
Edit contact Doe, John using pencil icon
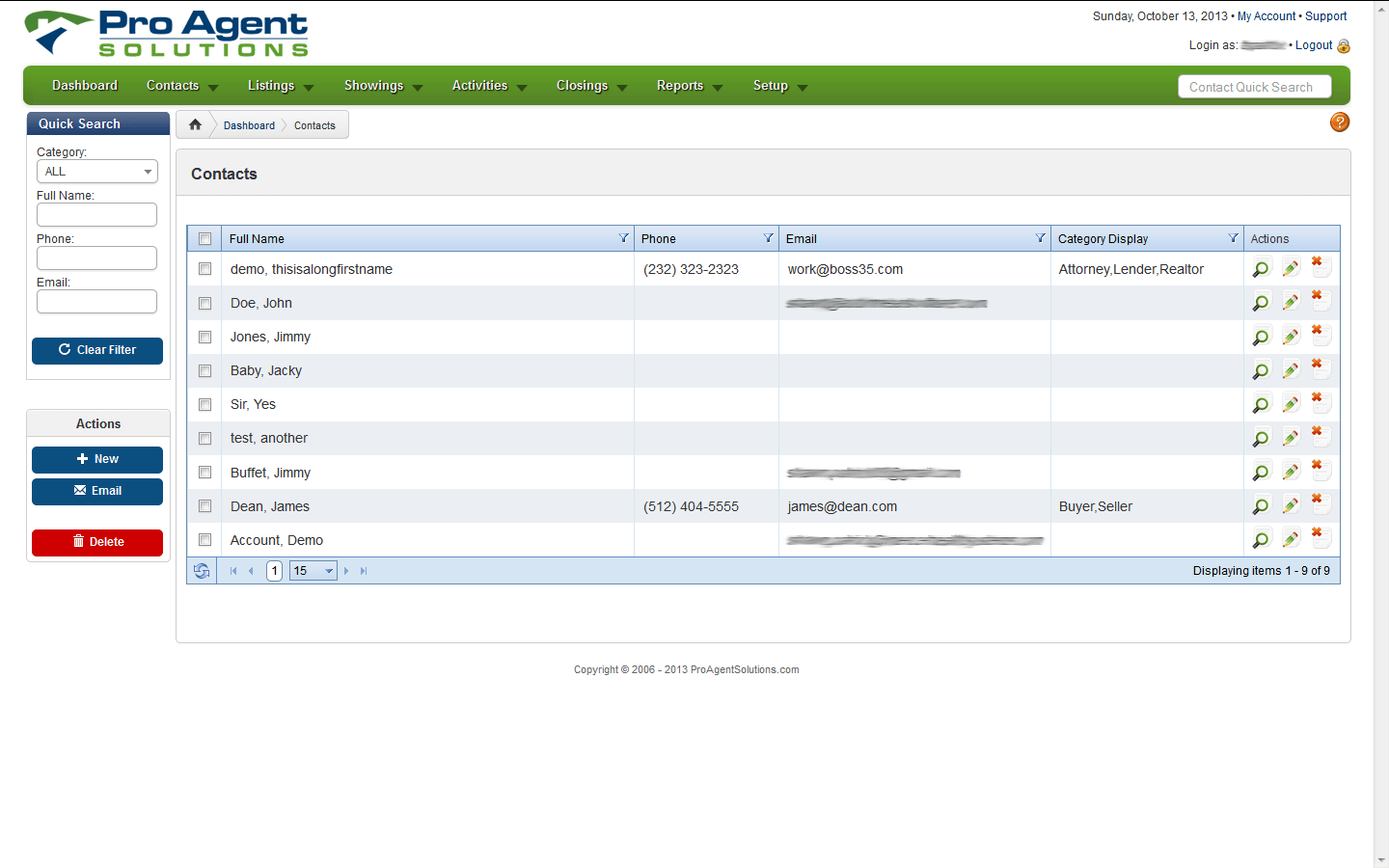pos(1291,301)
